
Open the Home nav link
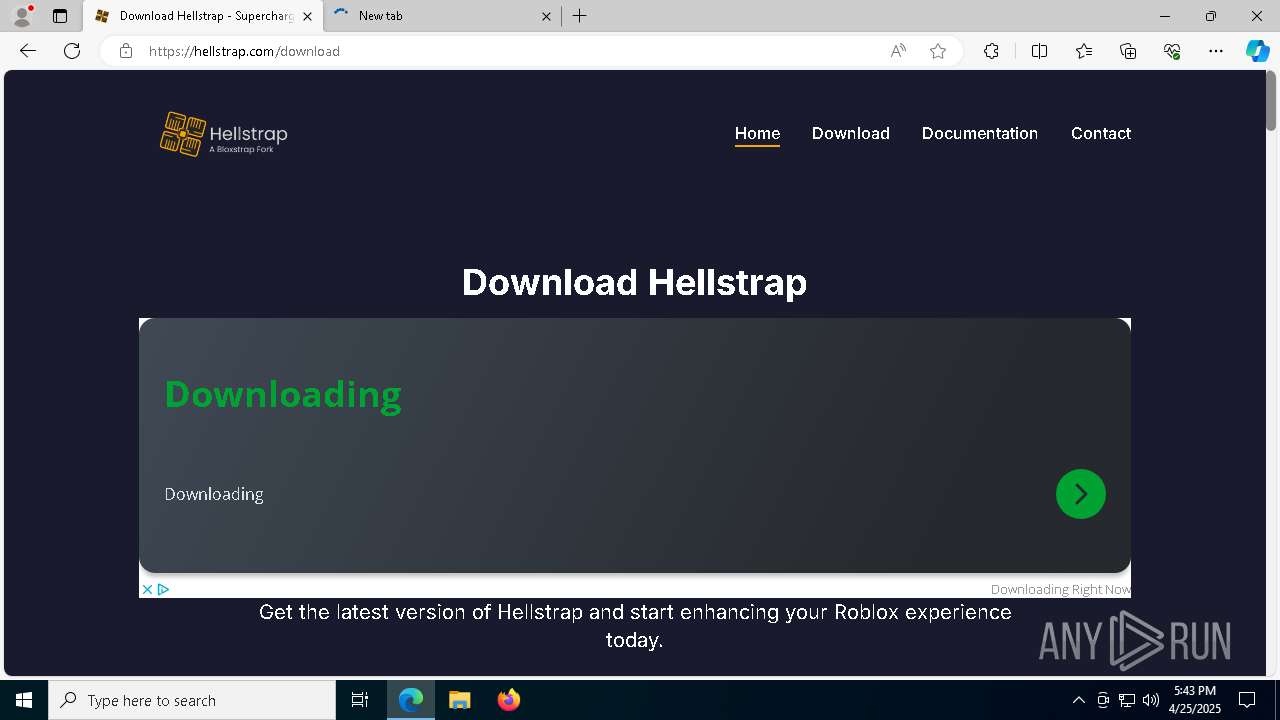tap(757, 133)
